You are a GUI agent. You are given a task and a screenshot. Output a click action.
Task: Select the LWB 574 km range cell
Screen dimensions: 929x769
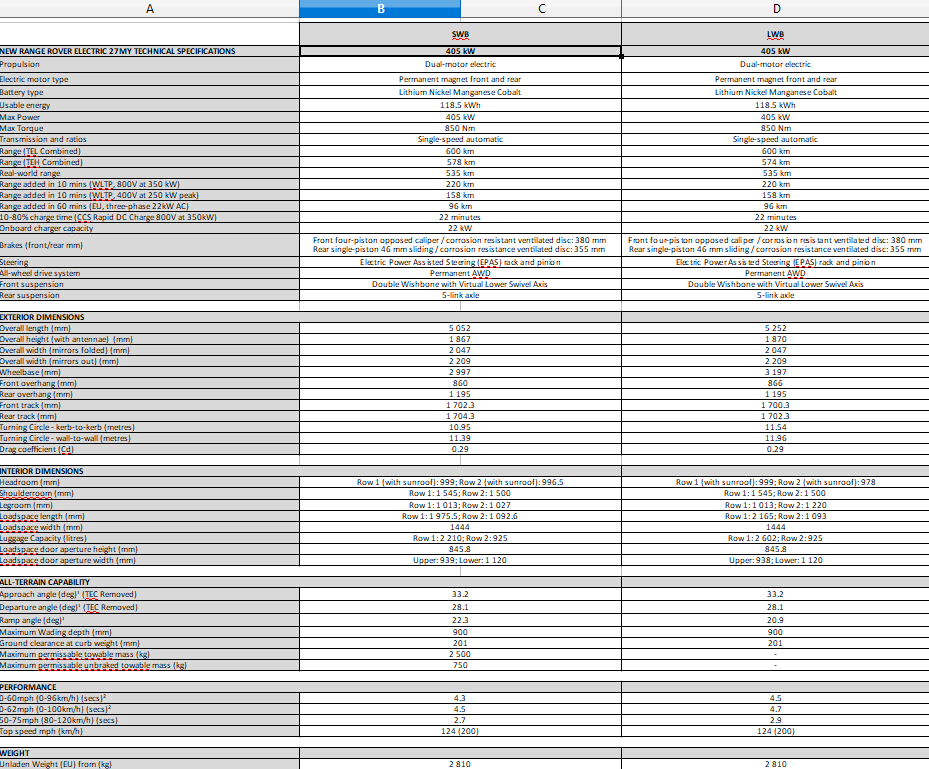[776, 162]
